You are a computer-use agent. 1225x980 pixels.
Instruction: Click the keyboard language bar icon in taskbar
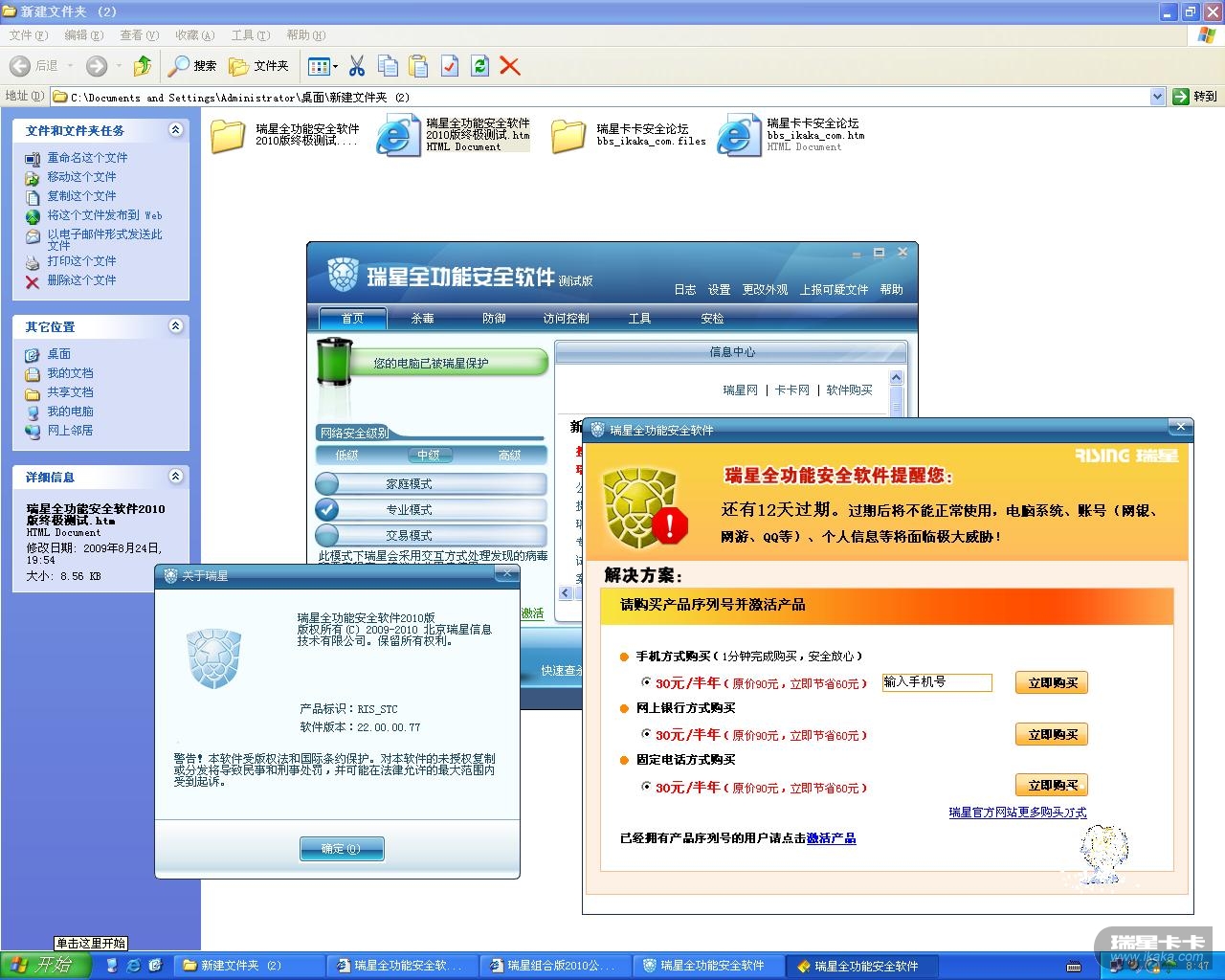[x=1075, y=967]
